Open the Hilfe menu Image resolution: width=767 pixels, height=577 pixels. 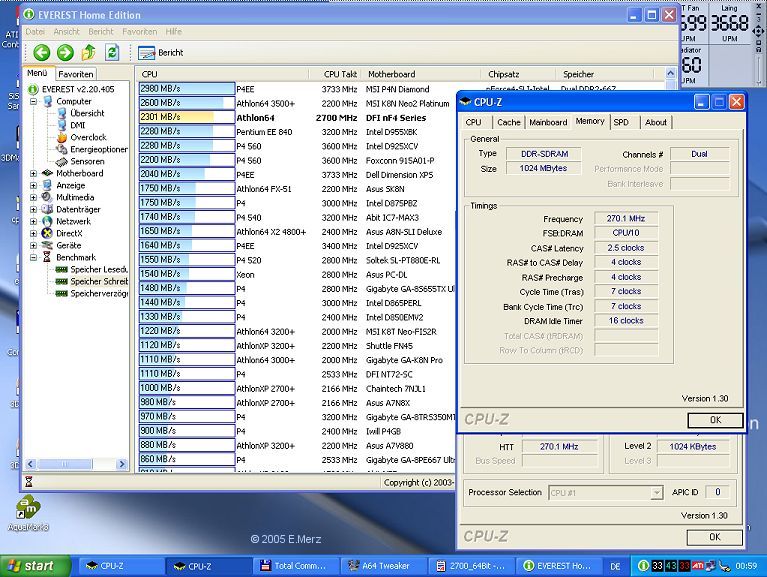(174, 32)
